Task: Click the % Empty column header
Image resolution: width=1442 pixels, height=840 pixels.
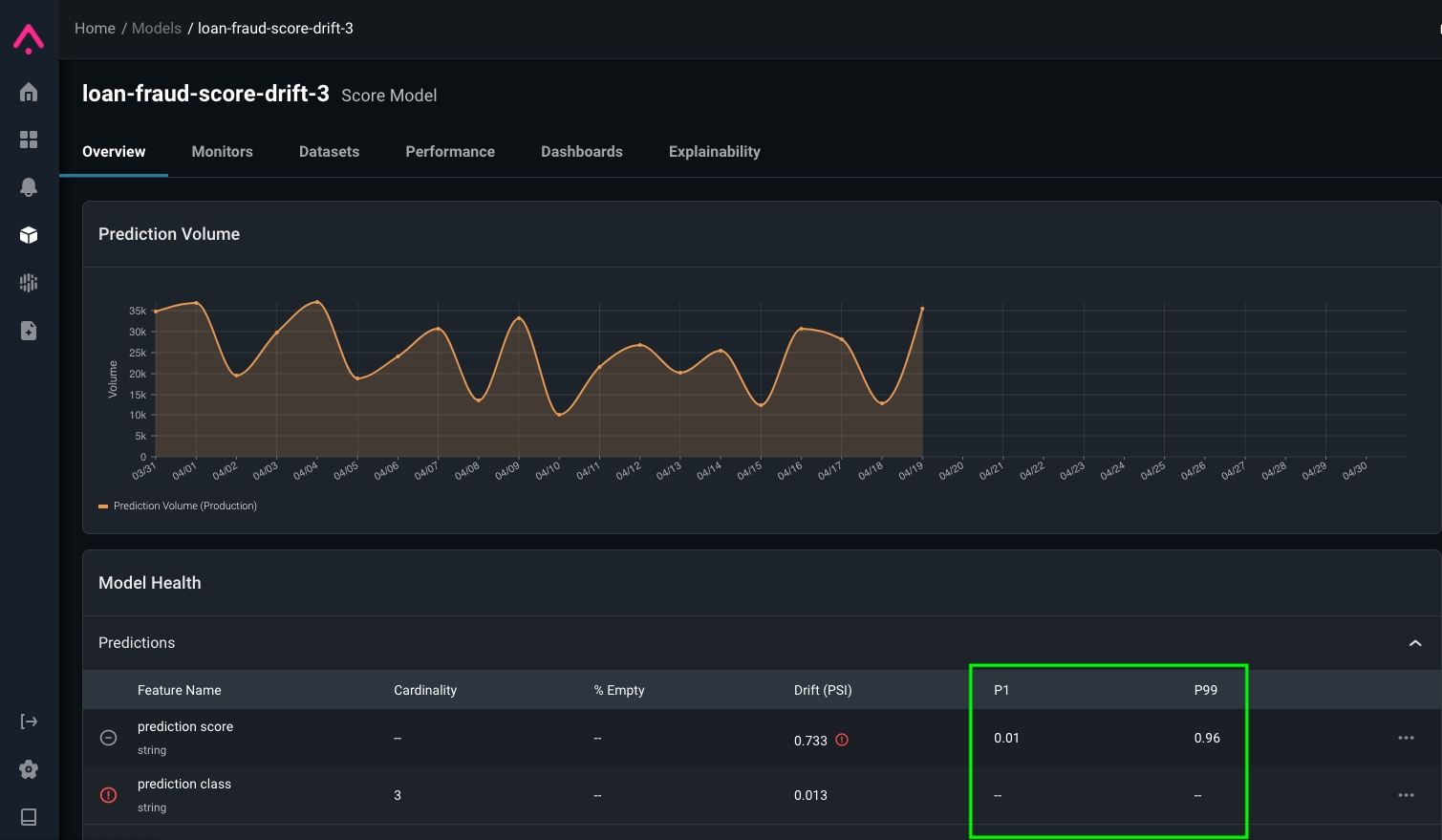Action: pyautogui.click(x=619, y=690)
